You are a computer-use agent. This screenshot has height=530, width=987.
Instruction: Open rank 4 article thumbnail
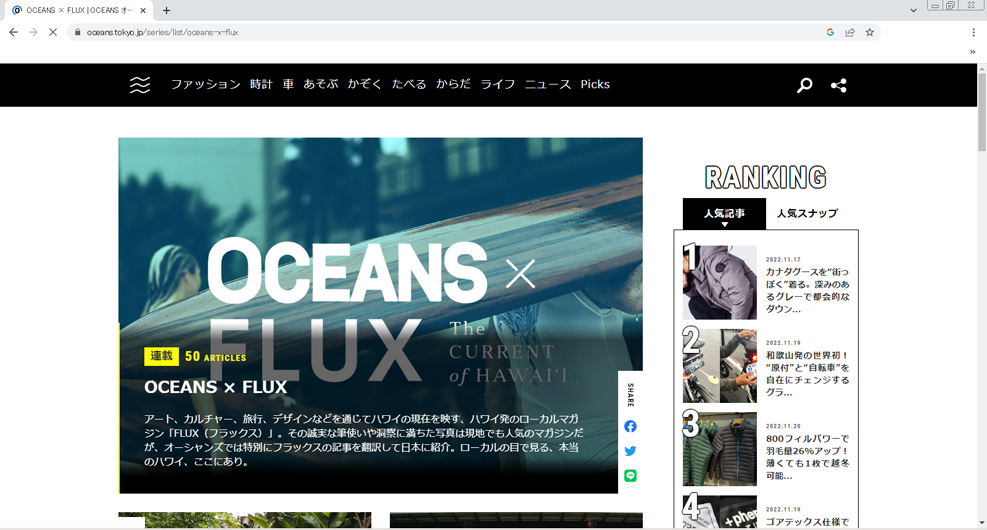(719, 512)
